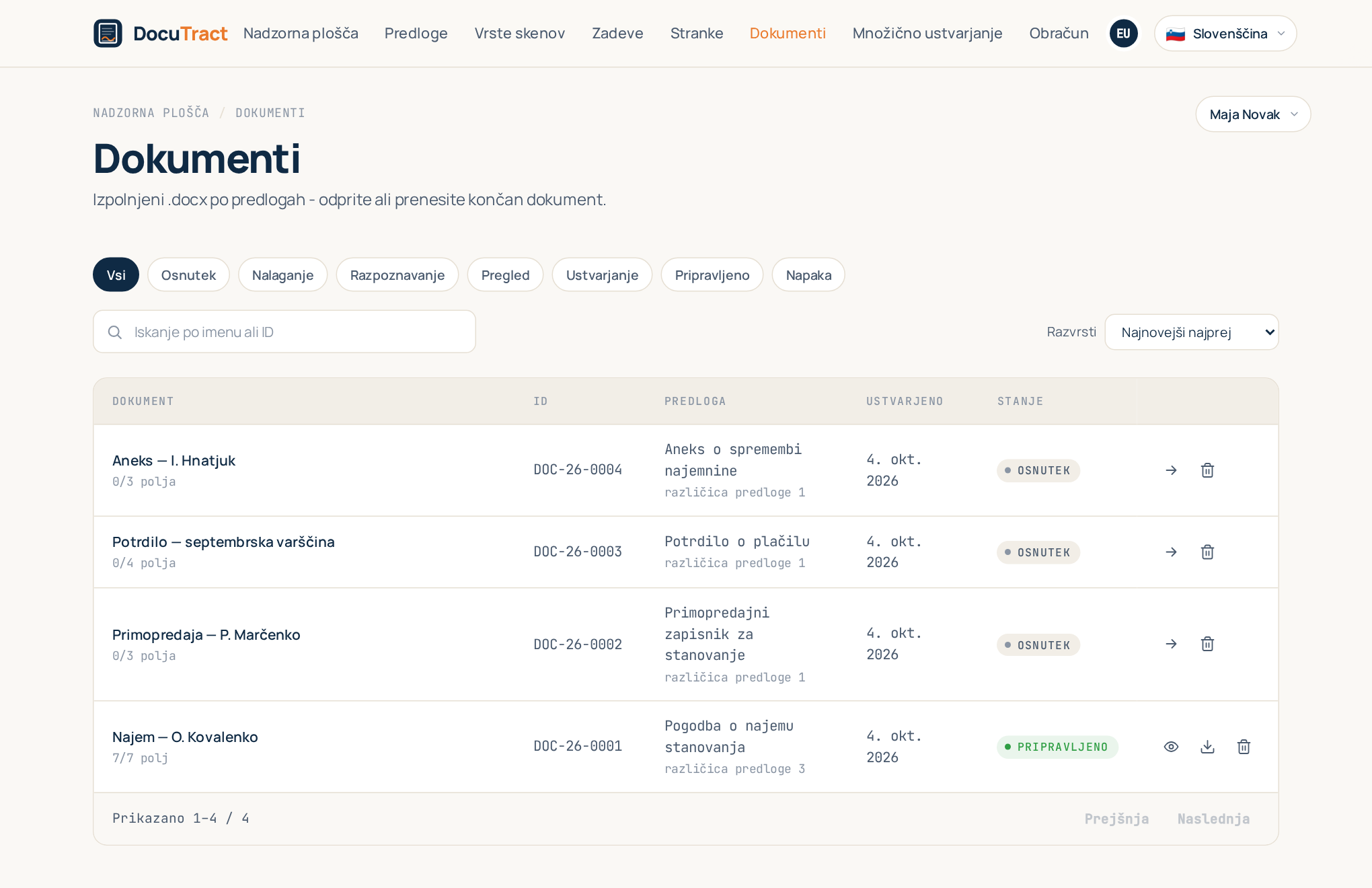Filter documents by Pripravljeno

pyautogui.click(x=712, y=274)
